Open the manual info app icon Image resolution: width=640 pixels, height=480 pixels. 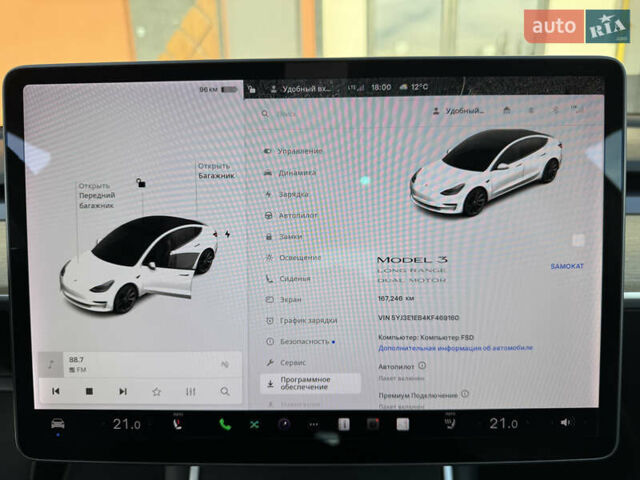pos(344,424)
